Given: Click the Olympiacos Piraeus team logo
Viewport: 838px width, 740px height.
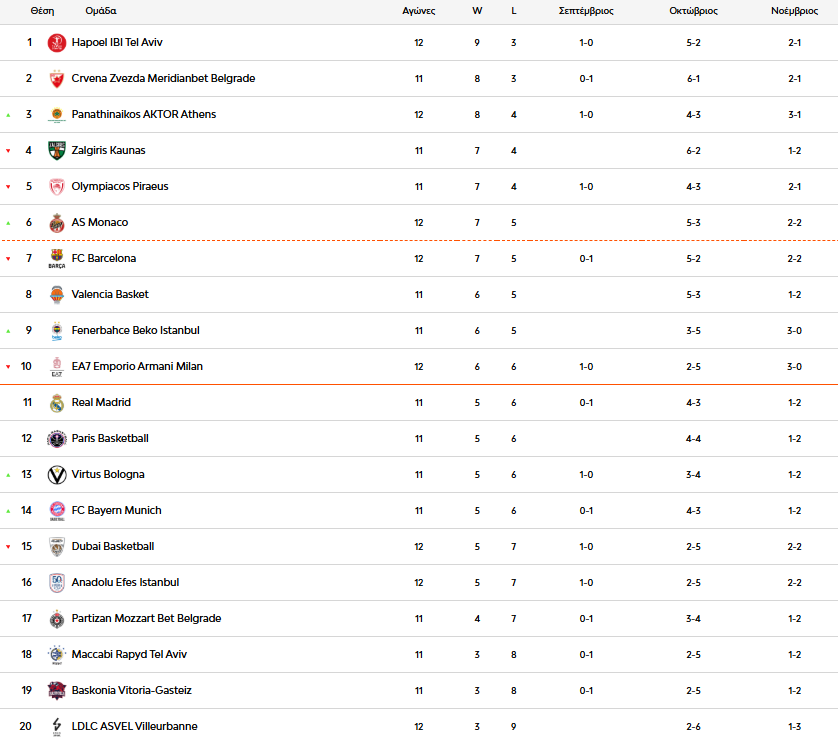Looking at the screenshot, I should pyautogui.click(x=56, y=187).
